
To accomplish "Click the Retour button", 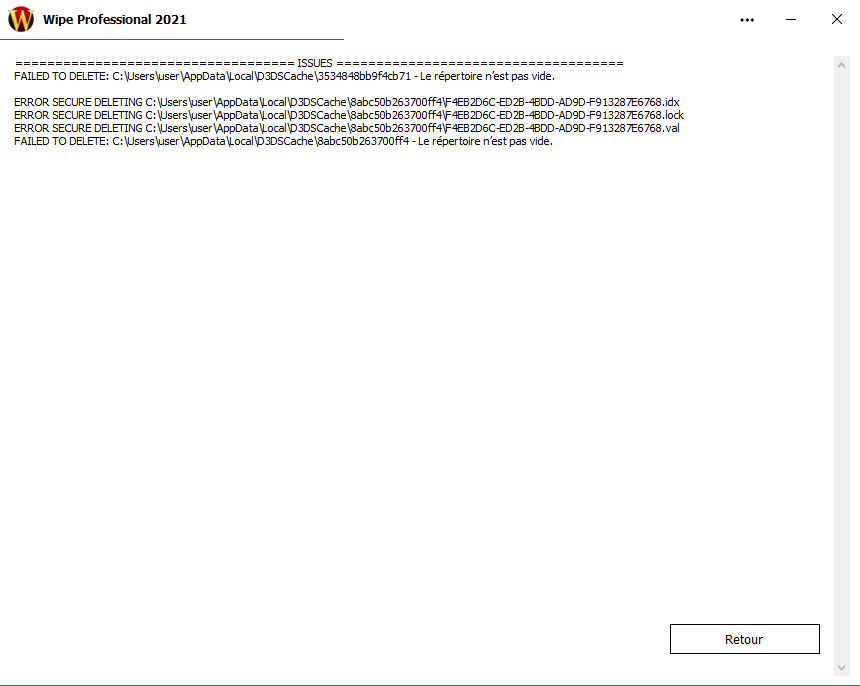I will [744, 639].
